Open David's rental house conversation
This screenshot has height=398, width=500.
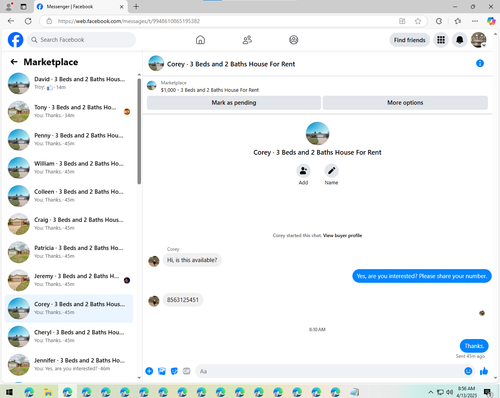tap(69, 83)
